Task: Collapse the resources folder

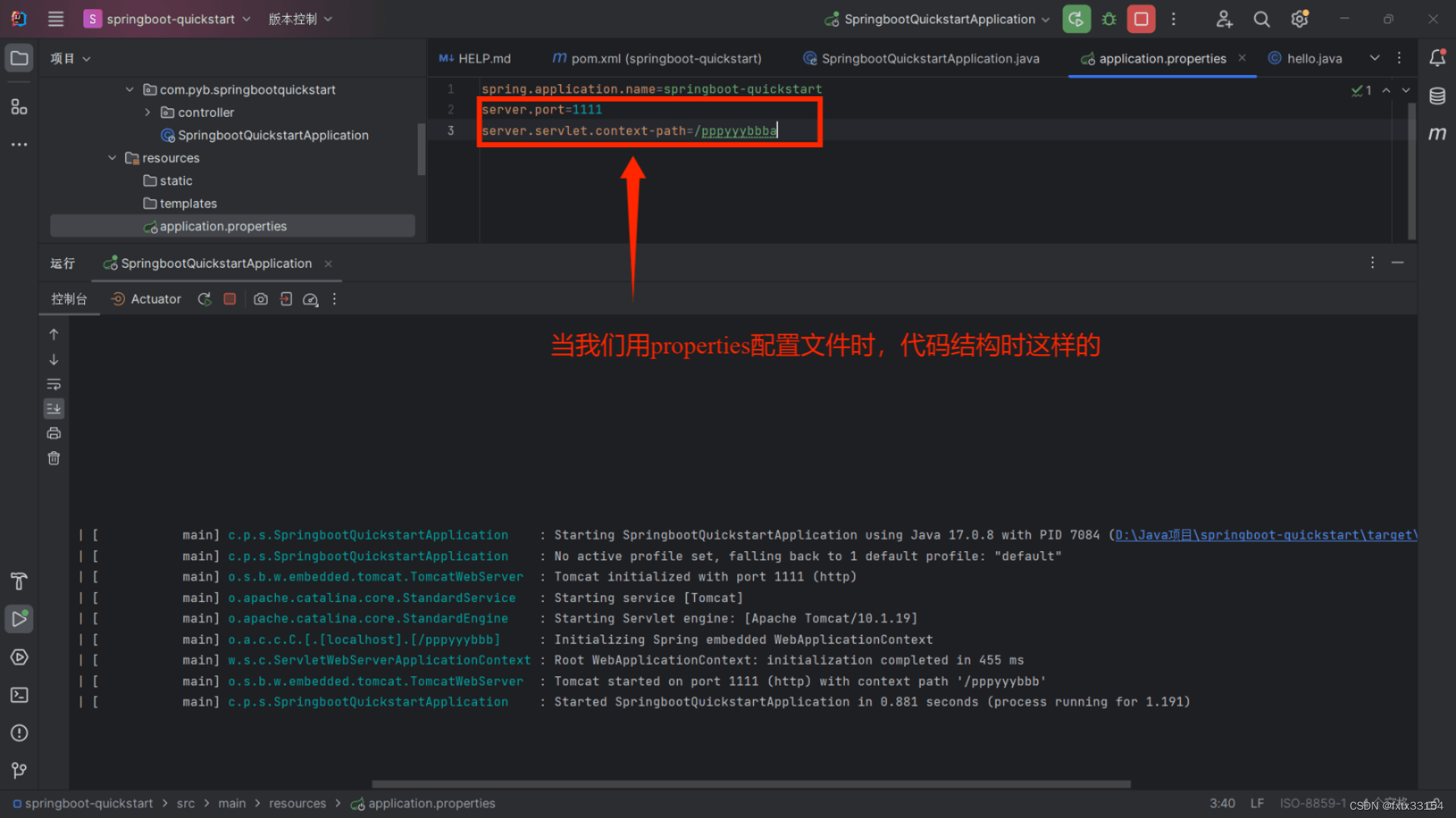Action: [111, 158]
